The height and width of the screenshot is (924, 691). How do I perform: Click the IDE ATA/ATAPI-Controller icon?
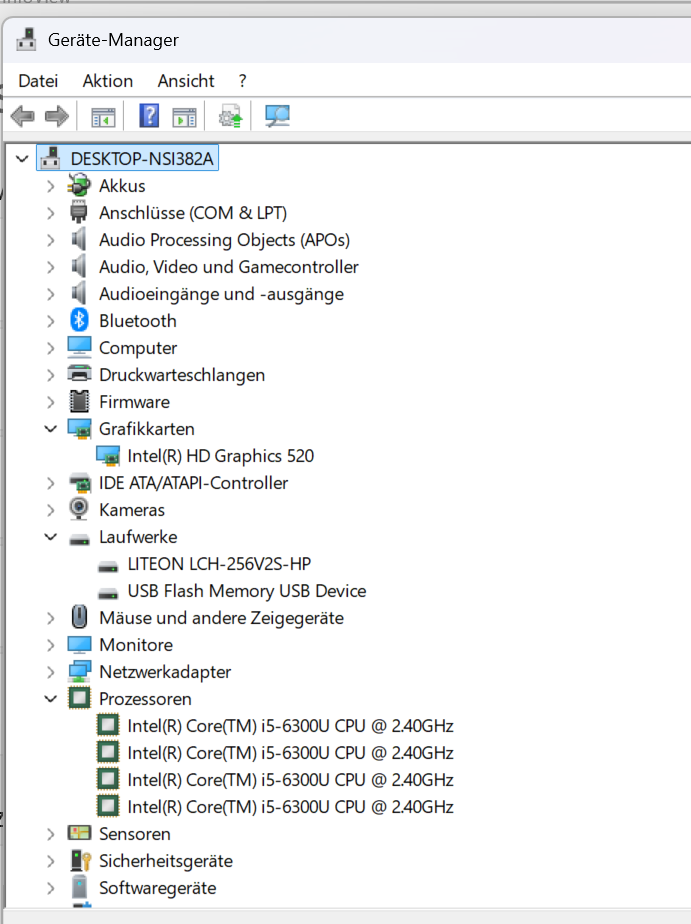point(80,483)
